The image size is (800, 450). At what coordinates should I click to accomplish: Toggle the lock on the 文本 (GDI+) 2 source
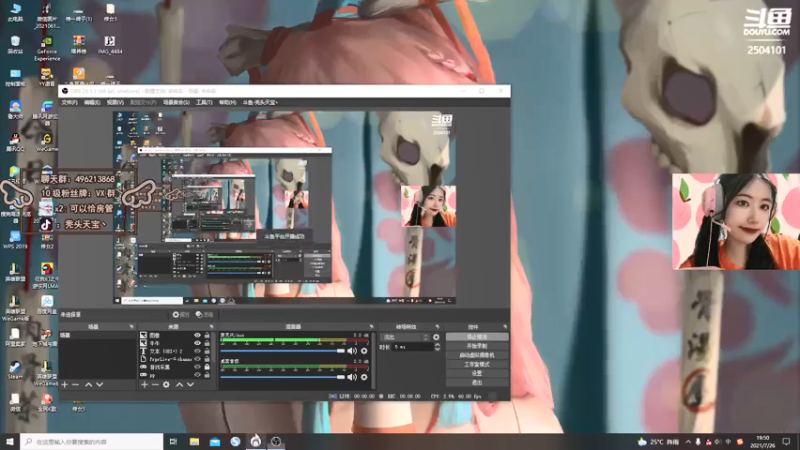pos(207,351)
